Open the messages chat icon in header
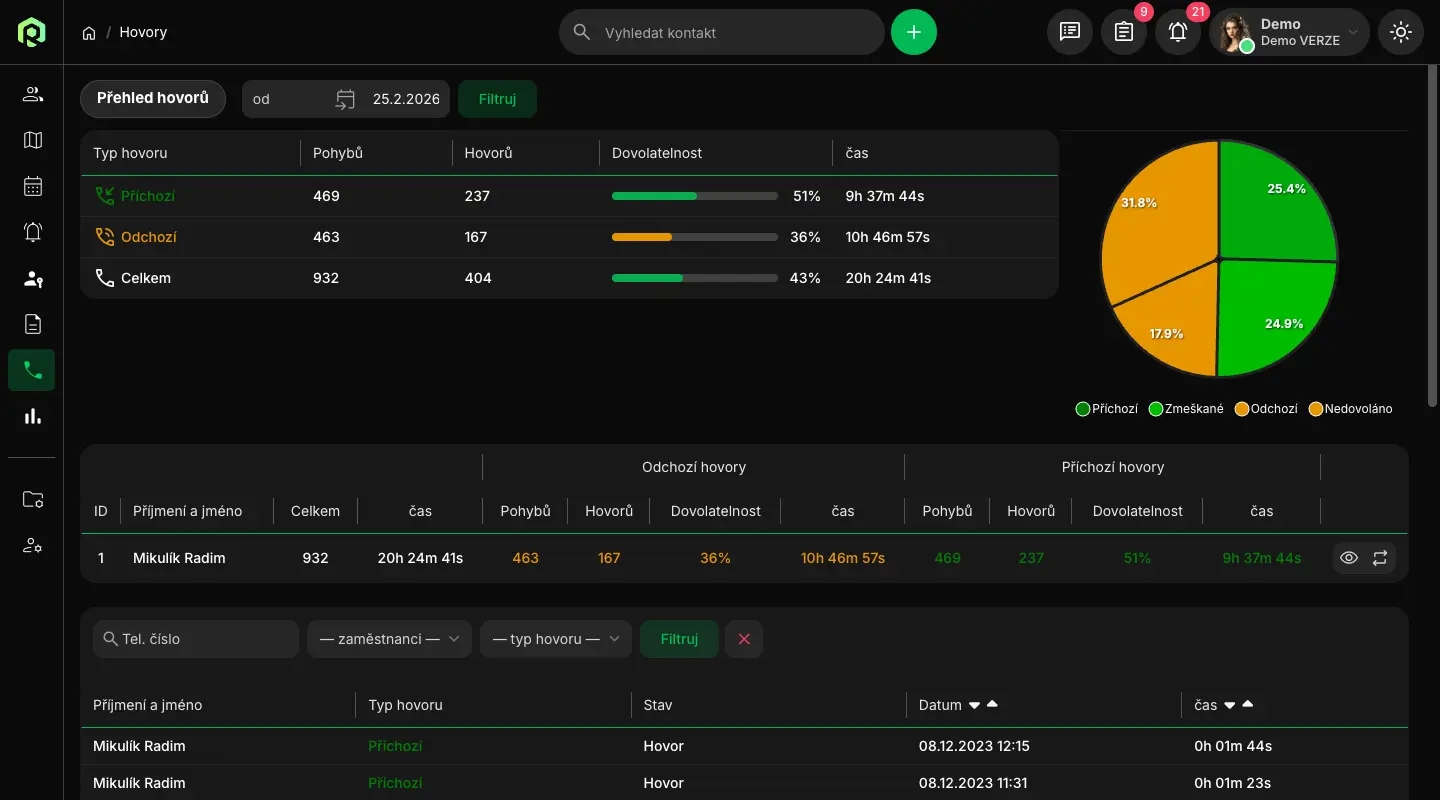The image size is (1440, 800). coord(1070,32)
